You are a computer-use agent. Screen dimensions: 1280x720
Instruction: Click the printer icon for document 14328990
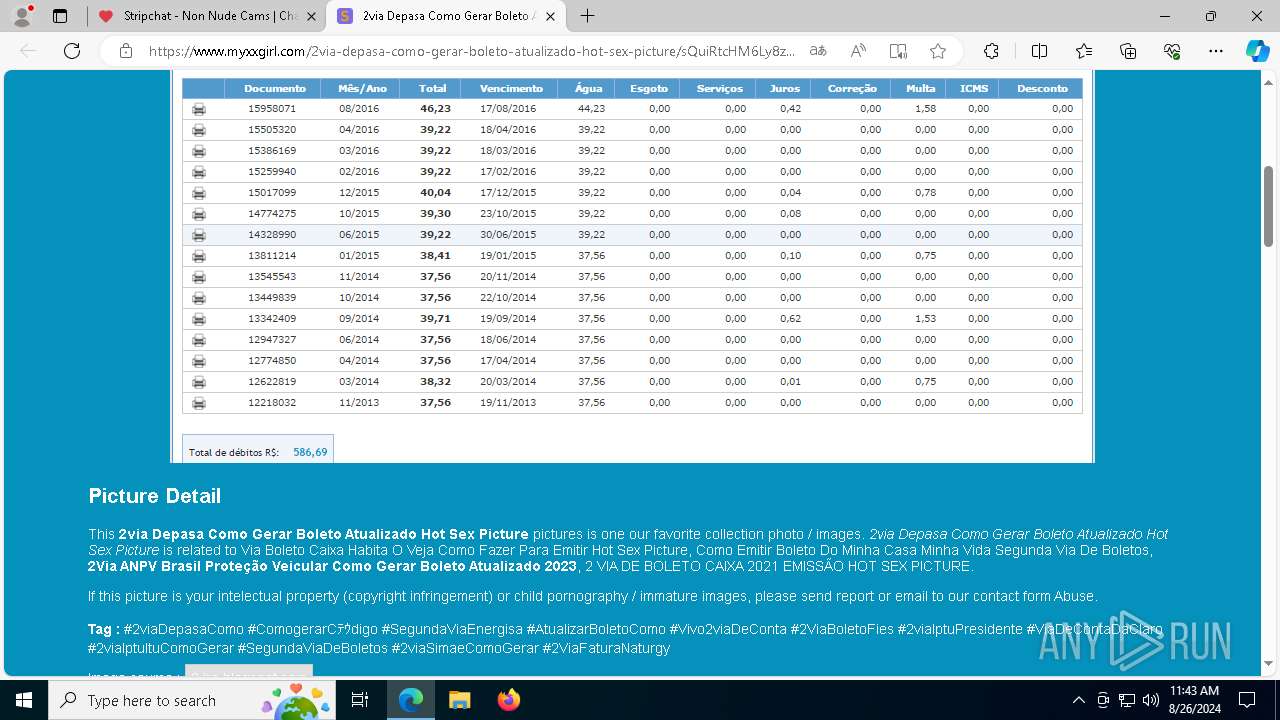pyautogui.click(x=199, y=235)
